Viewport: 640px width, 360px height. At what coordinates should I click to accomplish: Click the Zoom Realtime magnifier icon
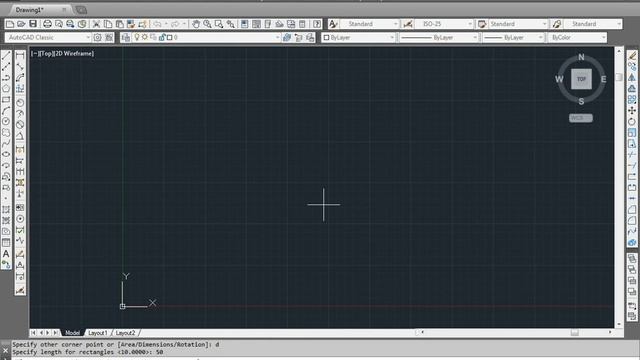coord(207,24)
